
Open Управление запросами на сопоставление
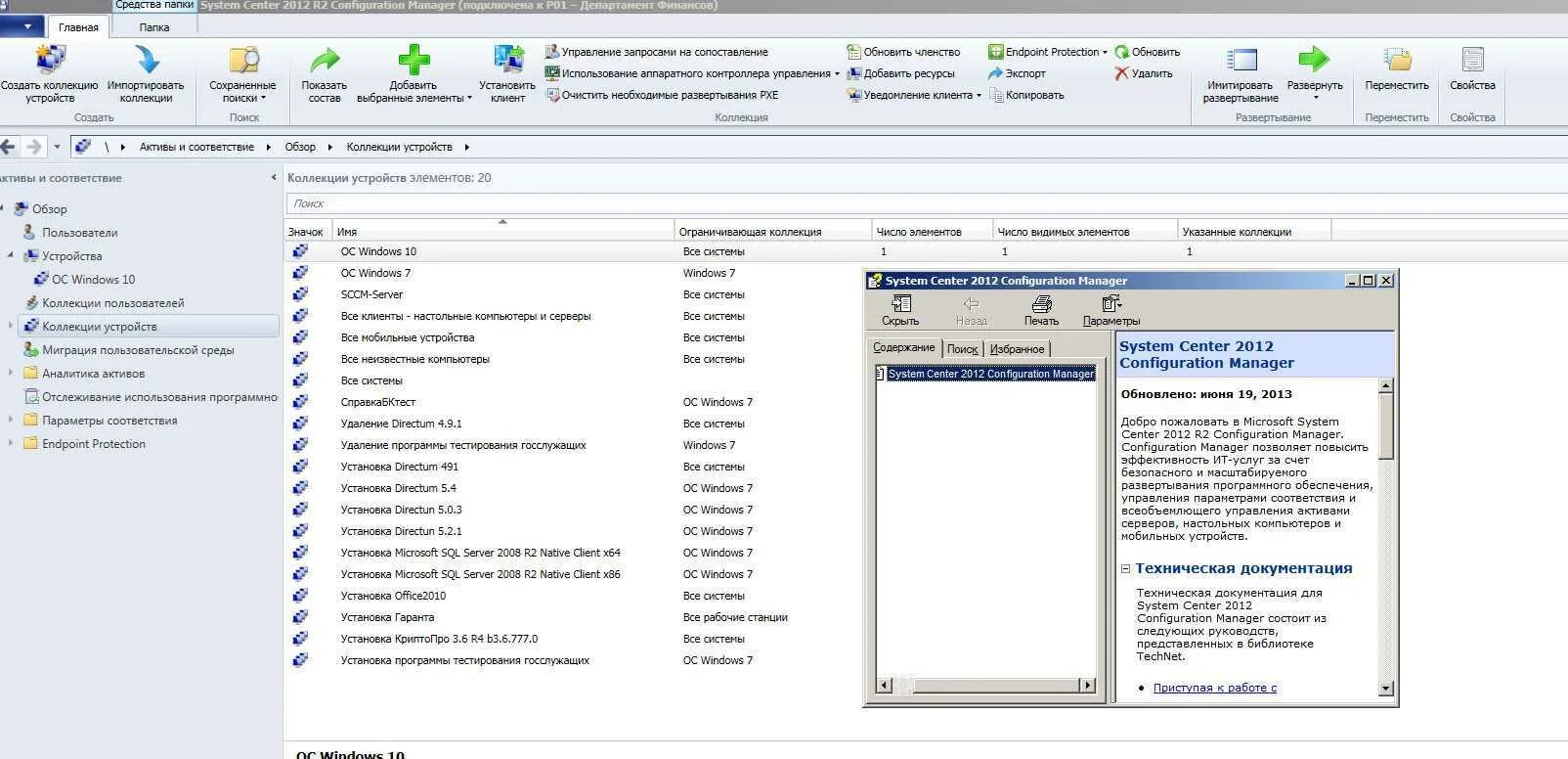pyautogui.click(x=656, y=52)
